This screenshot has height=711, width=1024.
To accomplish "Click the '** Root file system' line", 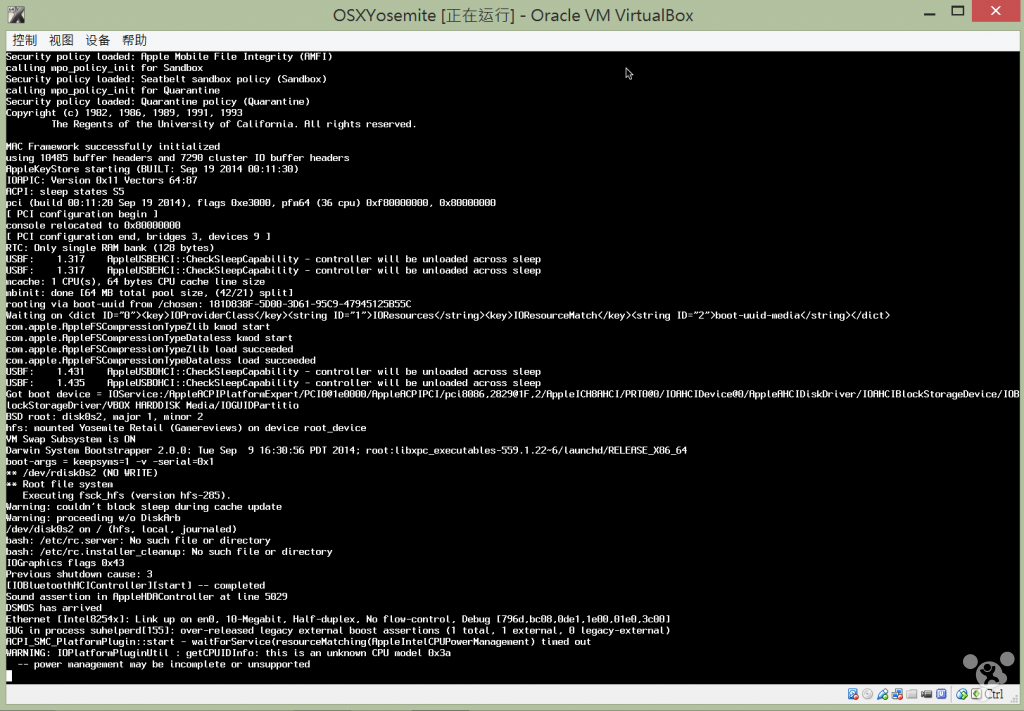I will [x=59, y=484].
